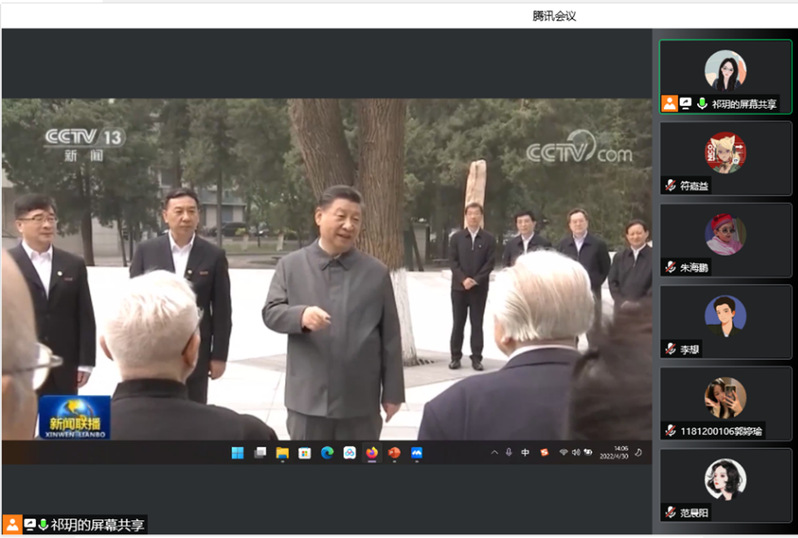The width and height of the screenshot is (798, 538).
Task: Click the Firefox icon in the taskbar
Action: (x=372, y=453)
